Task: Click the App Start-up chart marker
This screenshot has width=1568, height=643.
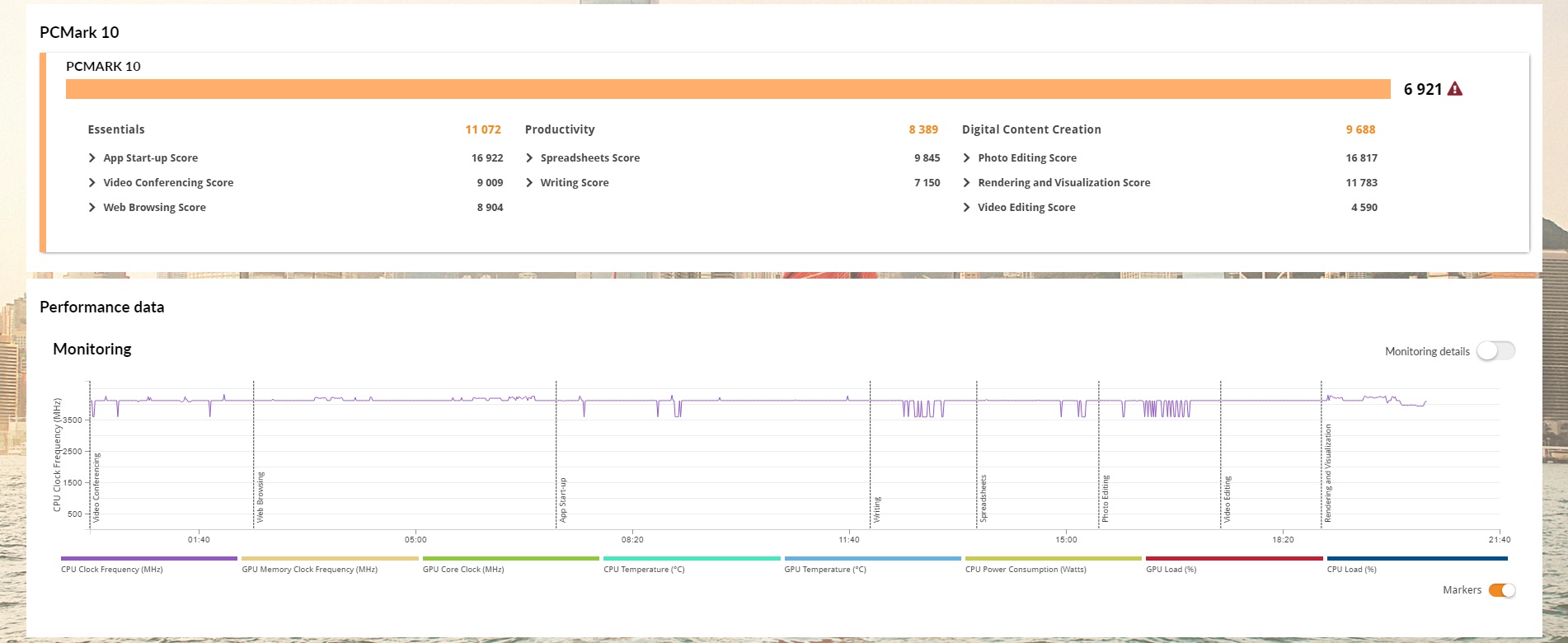Action: (x=563, y=500)
